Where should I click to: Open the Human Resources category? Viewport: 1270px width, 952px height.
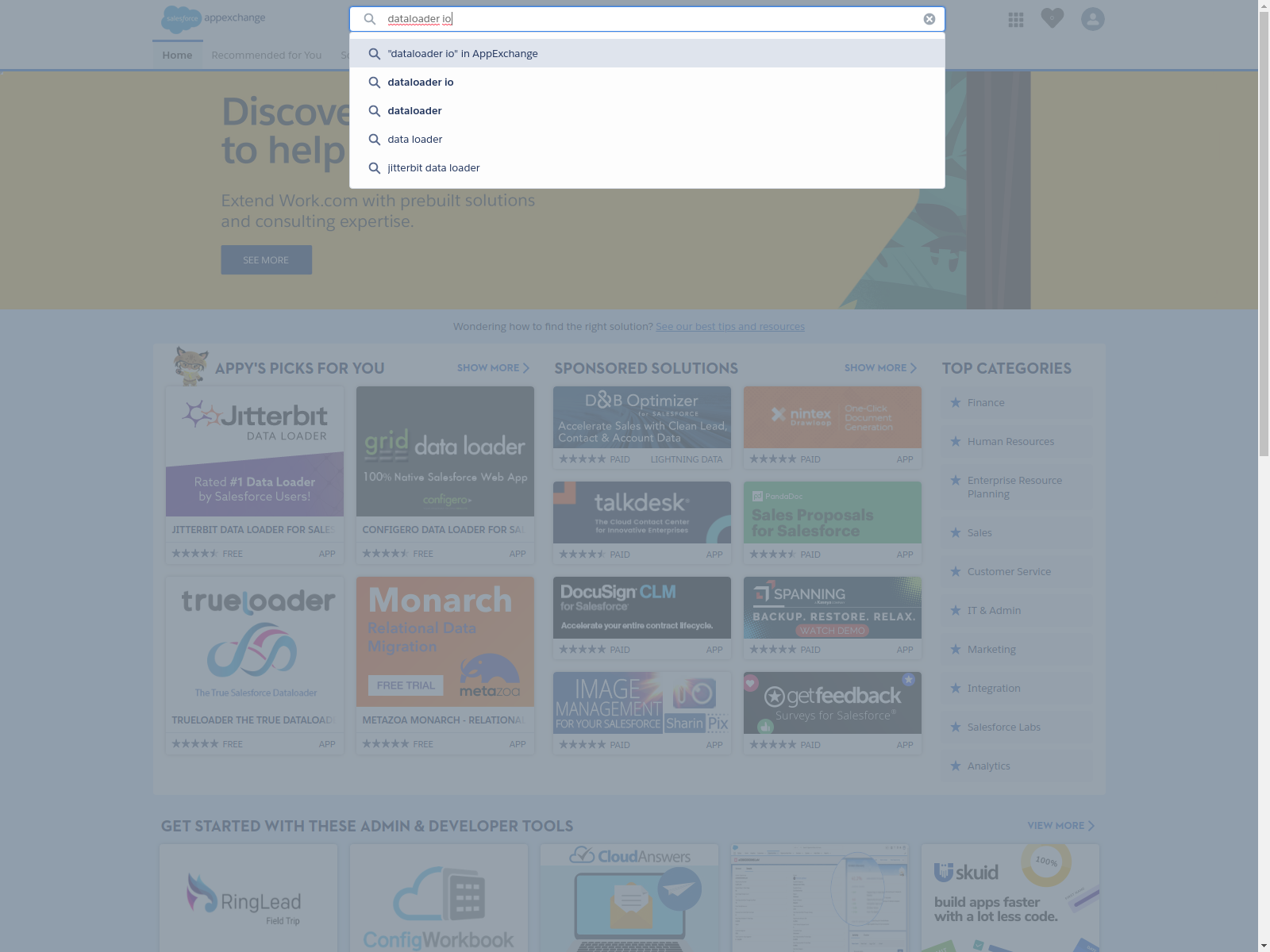pos(1017,442)
